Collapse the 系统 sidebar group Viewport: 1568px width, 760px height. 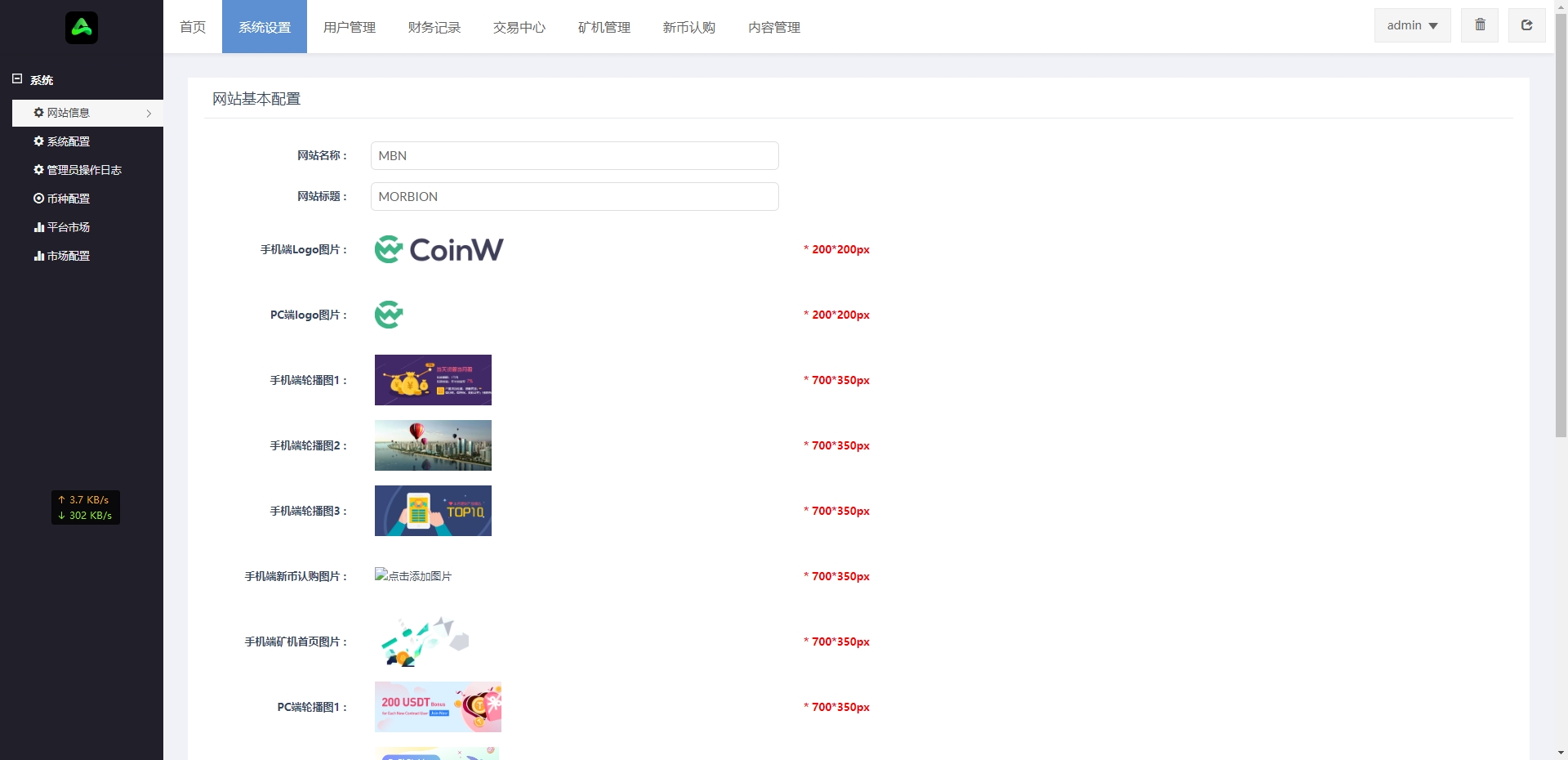[x=17, y=79]
